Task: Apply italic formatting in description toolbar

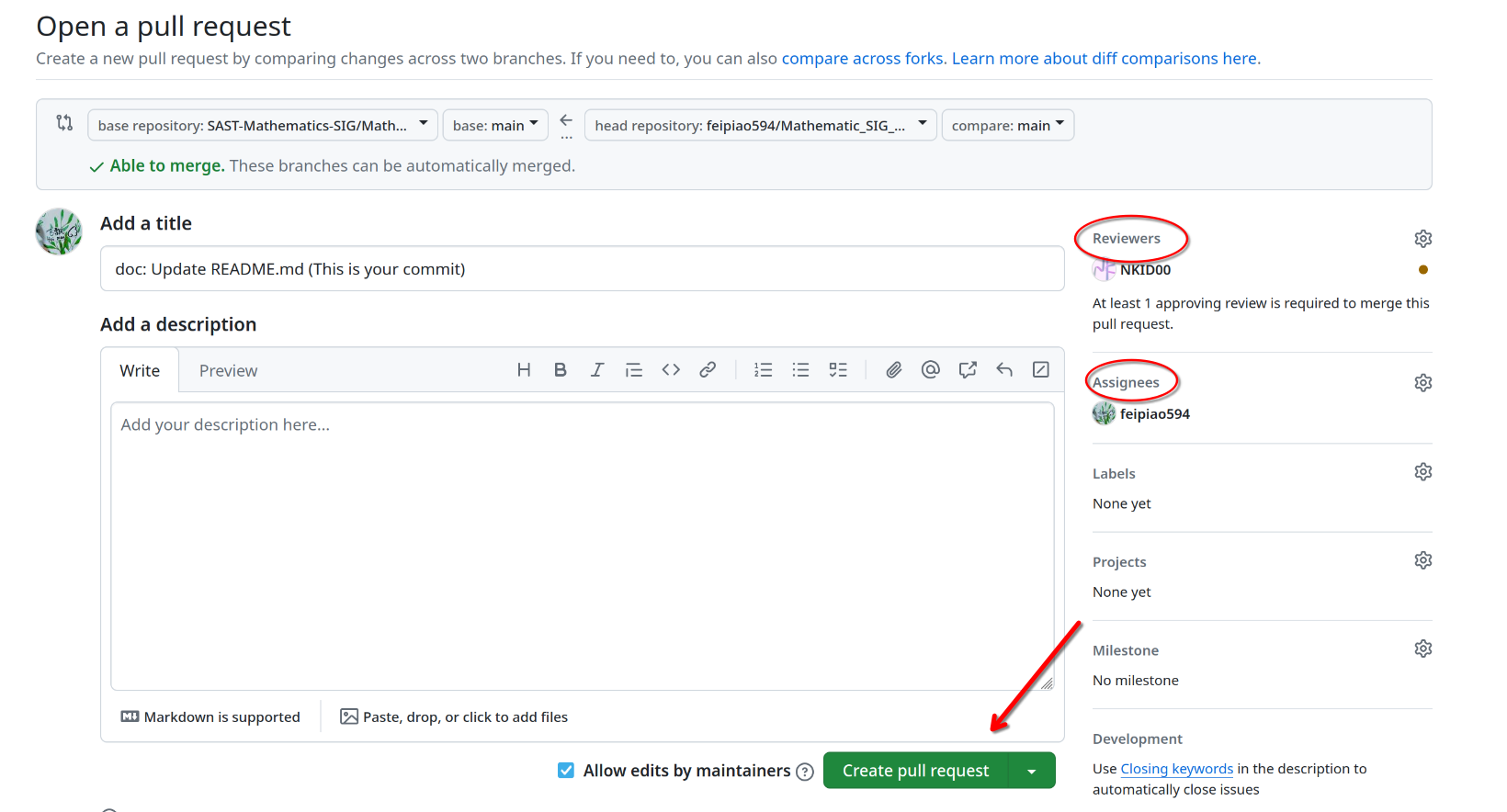Action: pos(597,370)
